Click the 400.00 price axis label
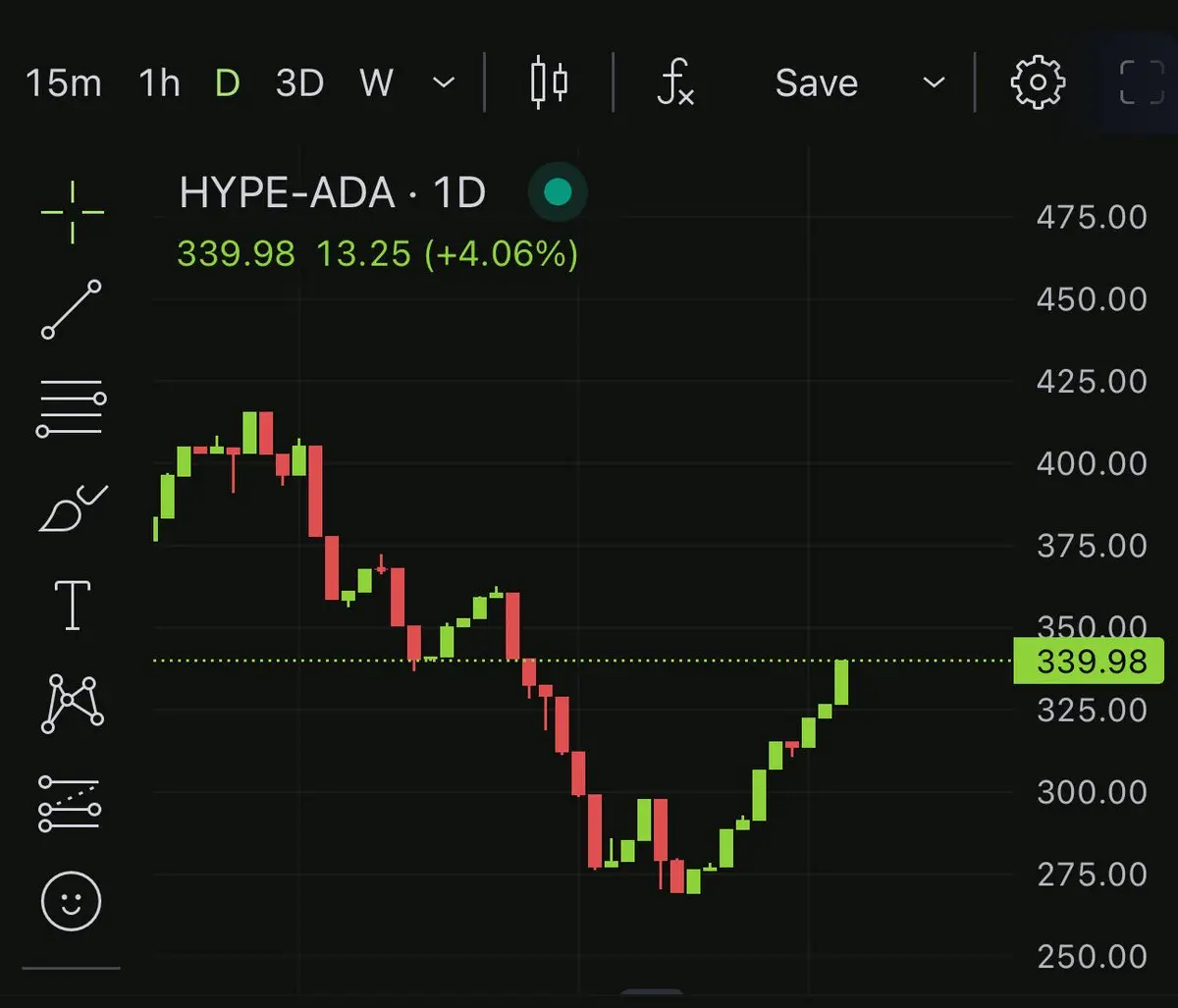The width and height of the screenshot is (1178, 1008). [x=1092, y=463]
